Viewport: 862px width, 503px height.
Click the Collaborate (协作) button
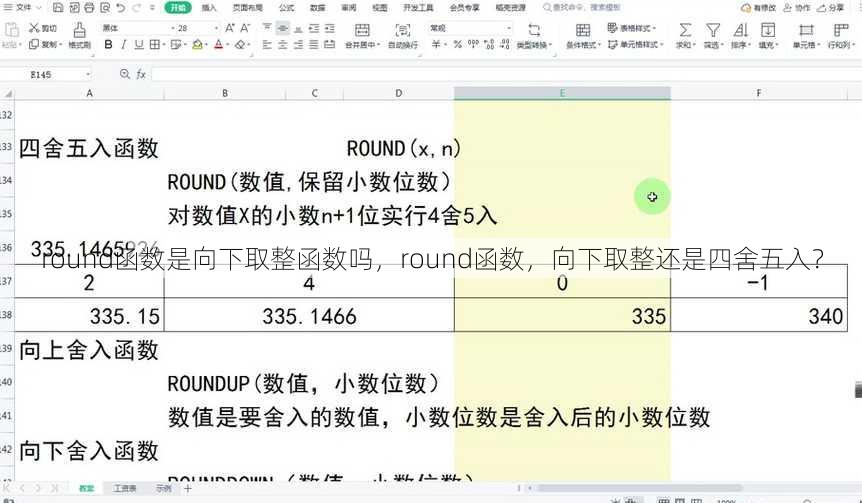pyautogui.click(x=797, y=8)
